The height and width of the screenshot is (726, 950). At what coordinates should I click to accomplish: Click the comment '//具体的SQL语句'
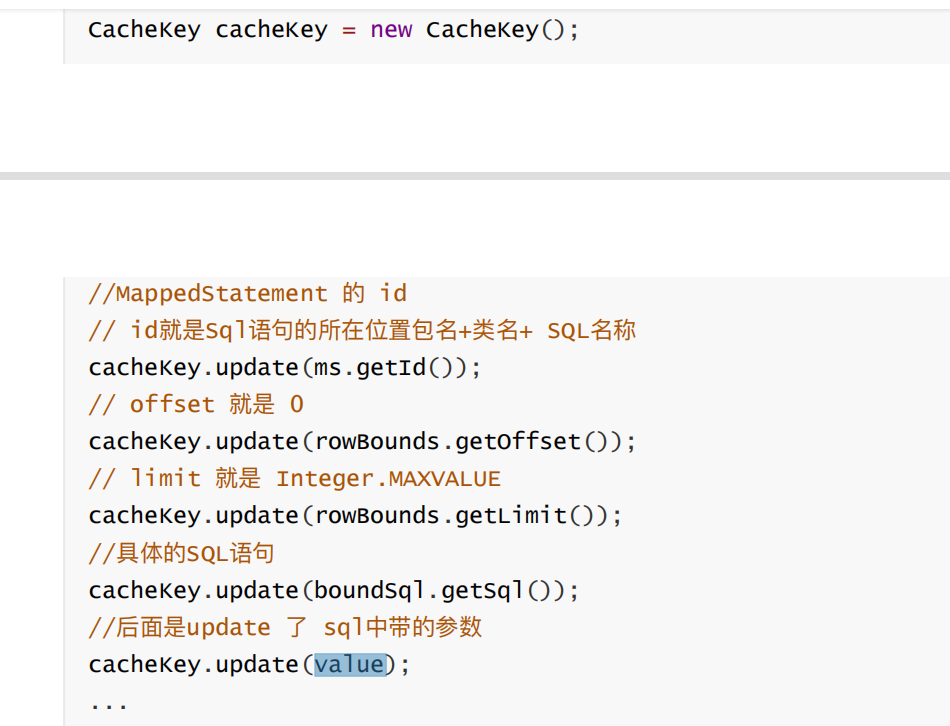pos(181,553)
